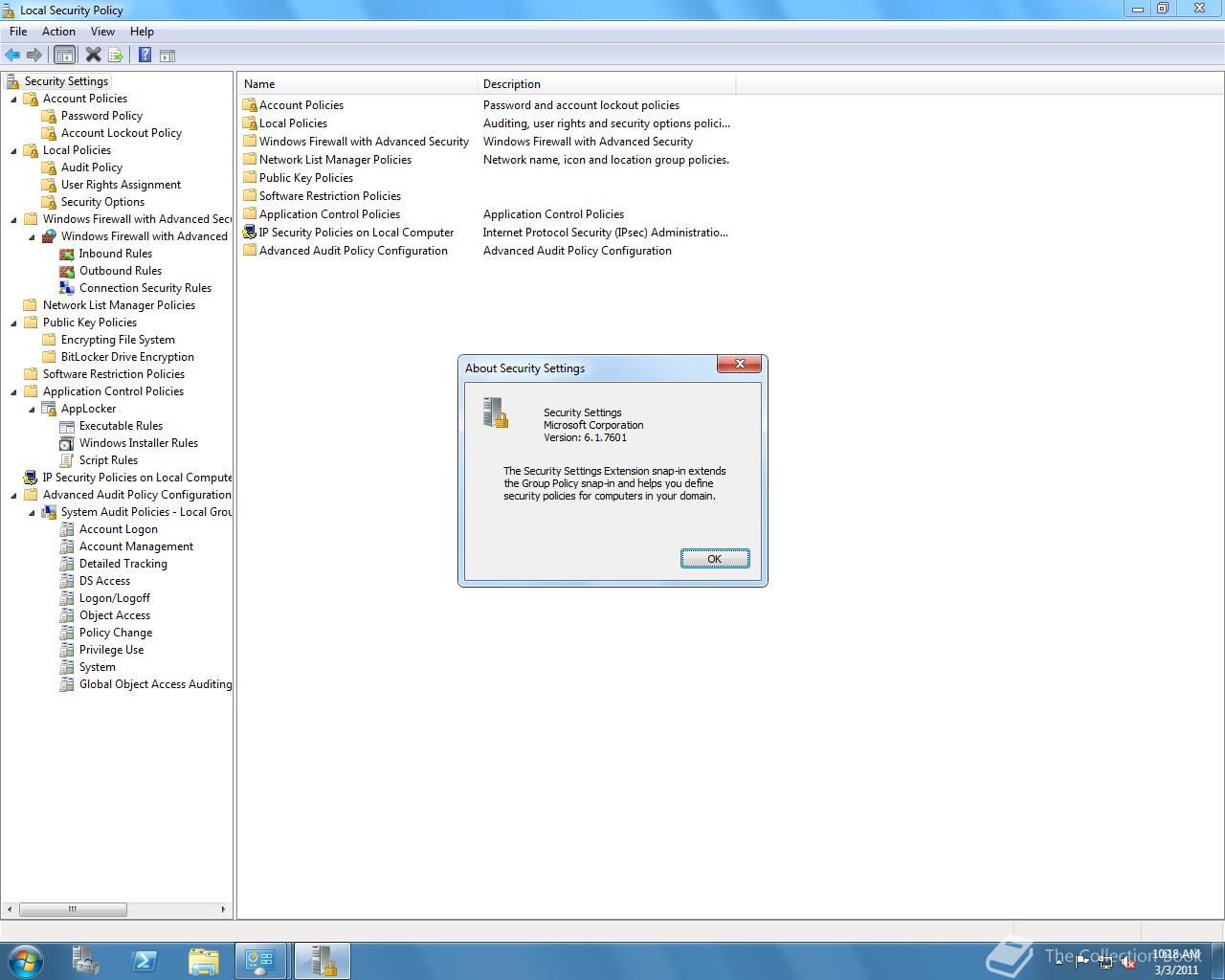Select Global Object Access Auditing in tree

click(155, 684)
